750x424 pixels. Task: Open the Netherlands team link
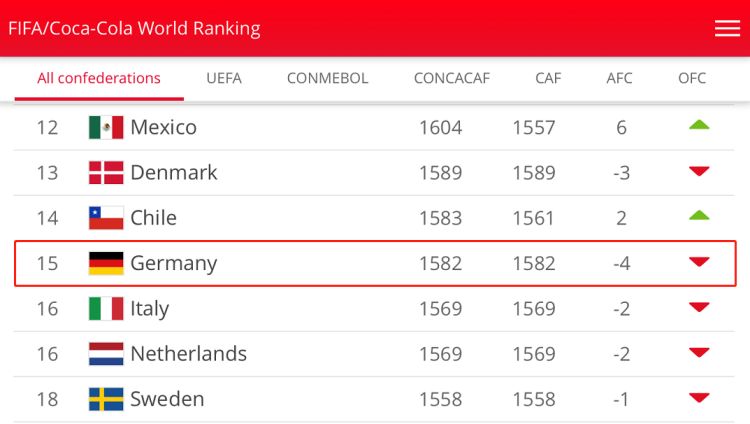tap(188, 353)
